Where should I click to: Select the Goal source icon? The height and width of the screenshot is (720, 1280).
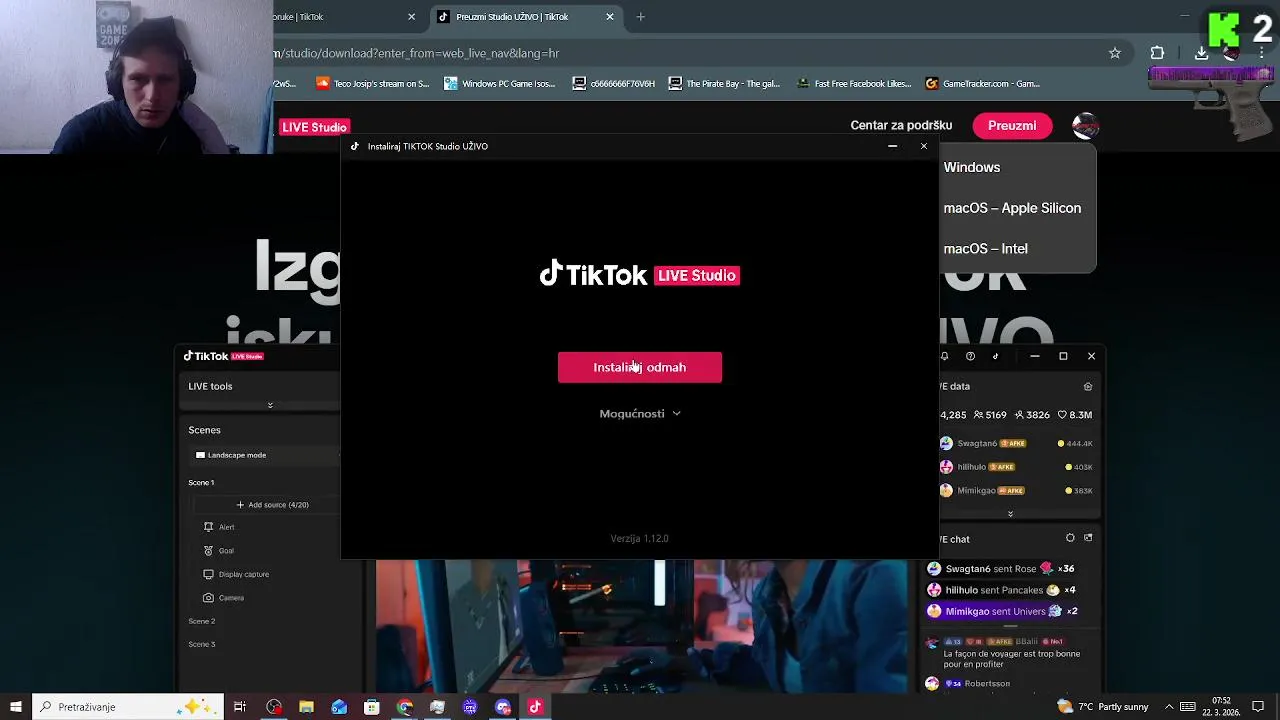(x=208, y=551)
